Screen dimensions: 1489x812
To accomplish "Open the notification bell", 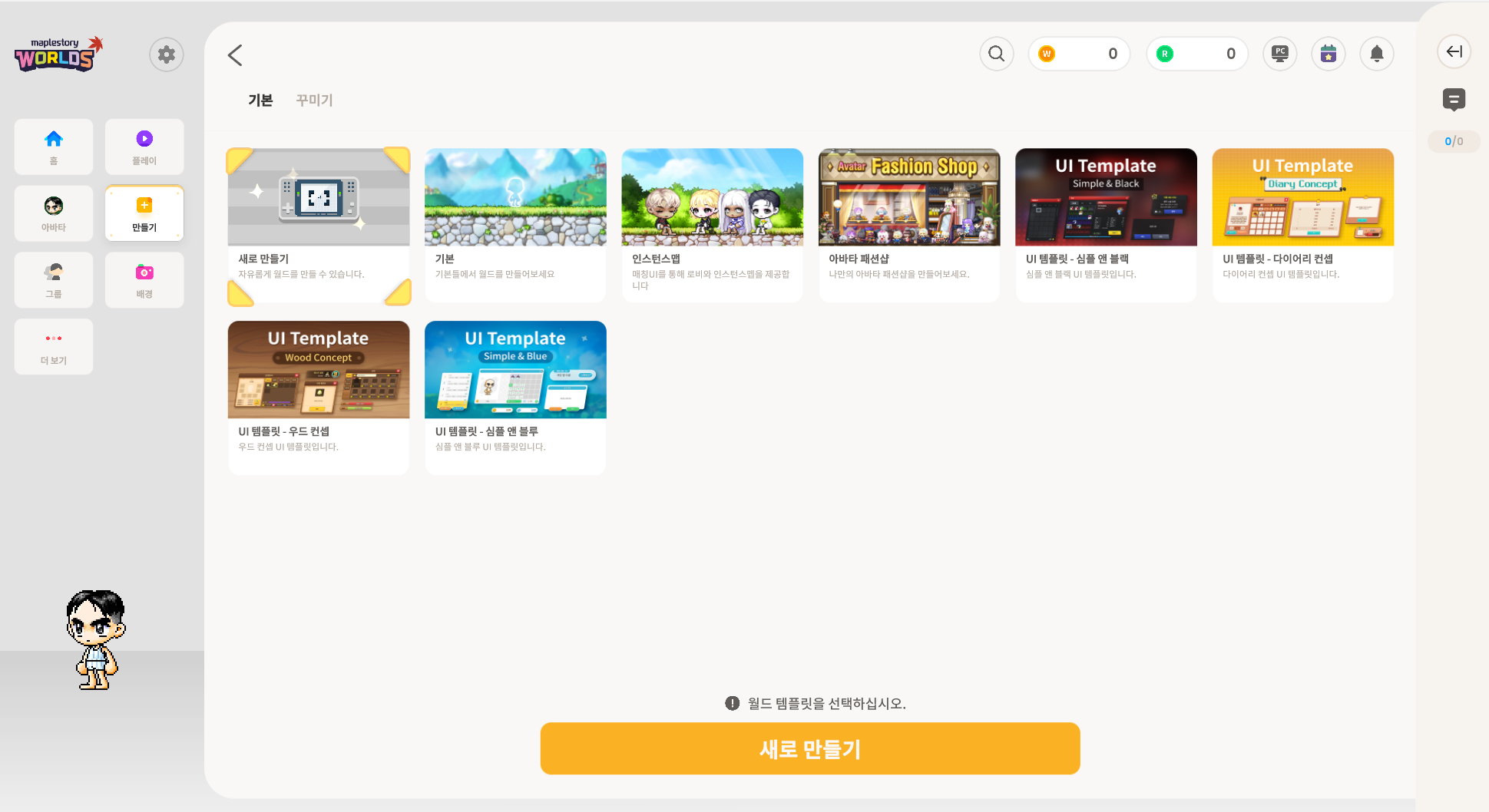I will click(1377, 54).
